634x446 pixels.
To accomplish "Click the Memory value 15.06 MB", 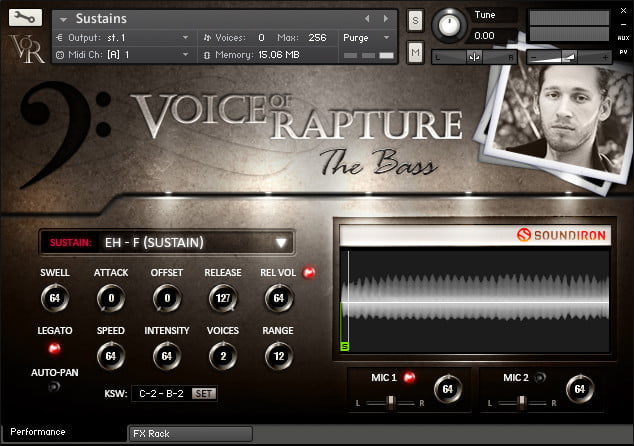I will pos(279,55).
